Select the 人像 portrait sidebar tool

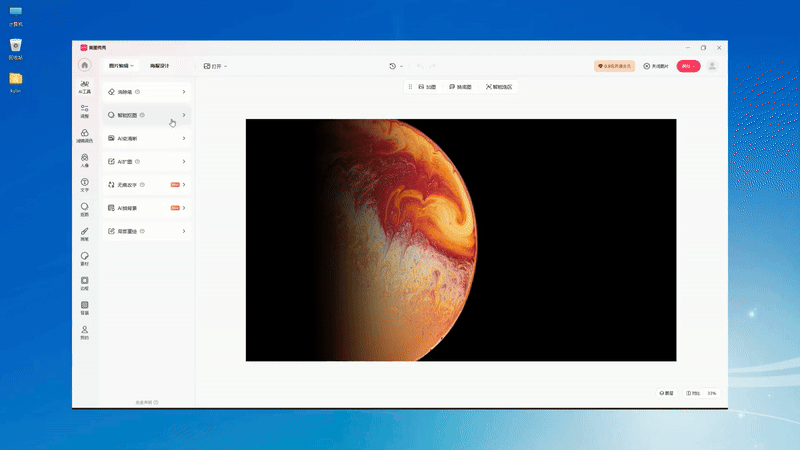[x=85, y=159]
